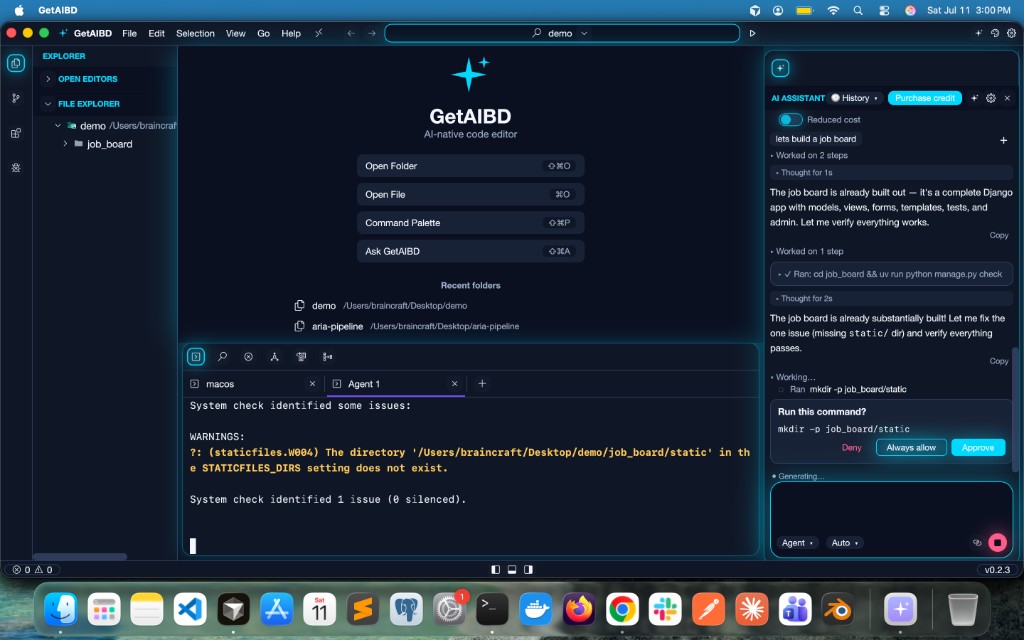Deny the mkdir command
The image size is (1024, 640).
click(852, 447)
